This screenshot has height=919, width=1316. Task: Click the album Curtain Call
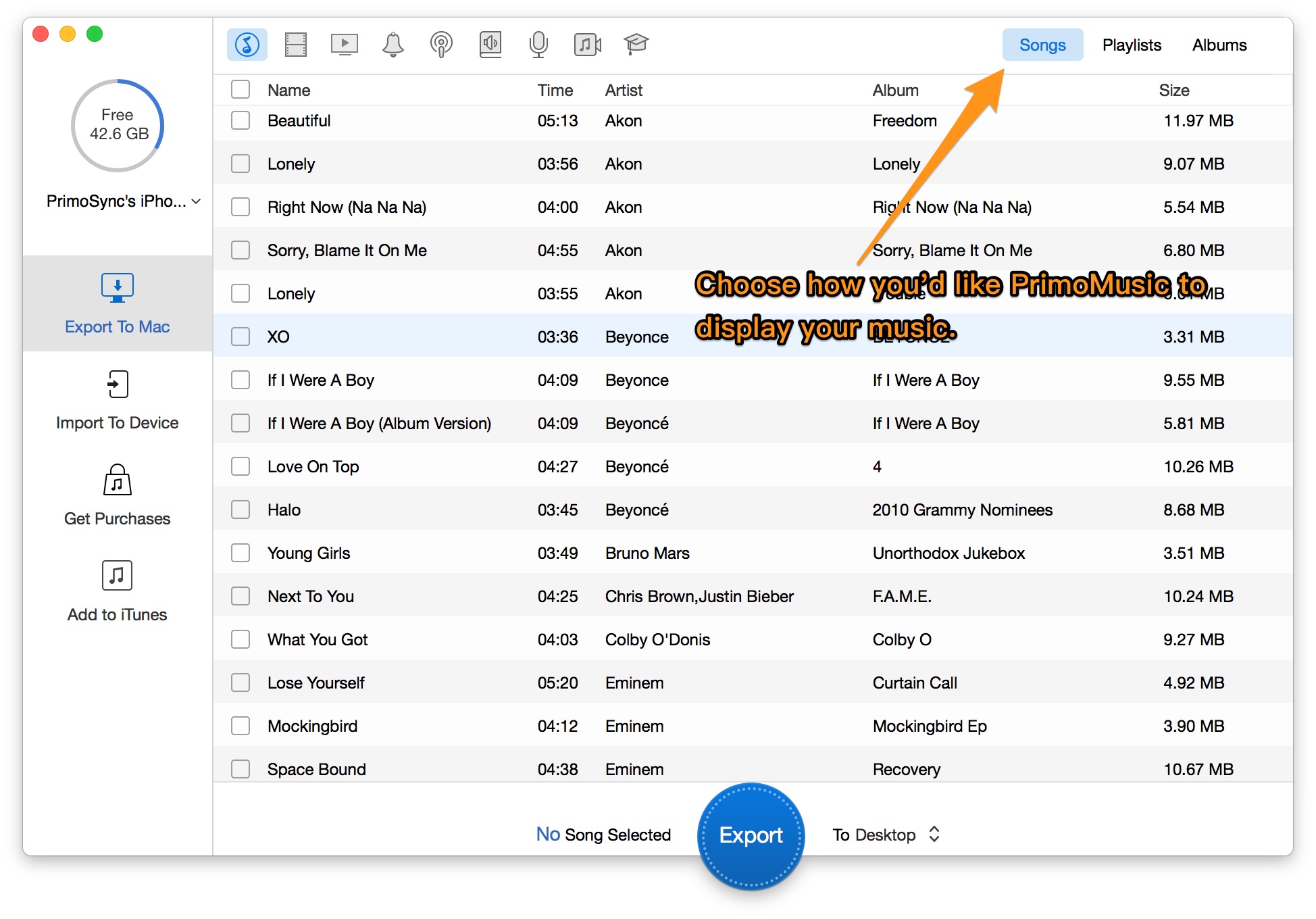pyautogui.click(x=915, y=682)
